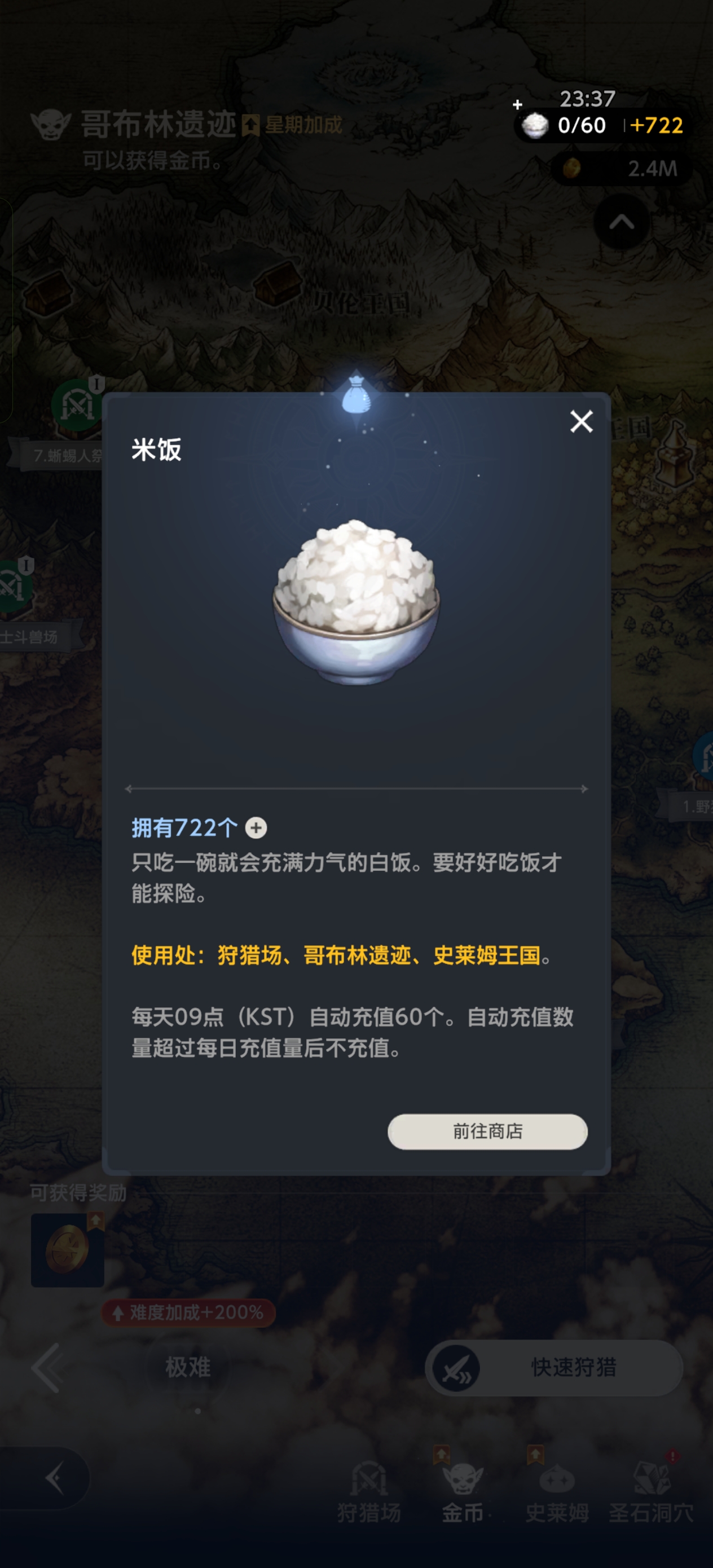Tap the rice counter icon showing 0/60
Image resolution: width=713 pixels, height=1568 pixels.
pos(535,125)
